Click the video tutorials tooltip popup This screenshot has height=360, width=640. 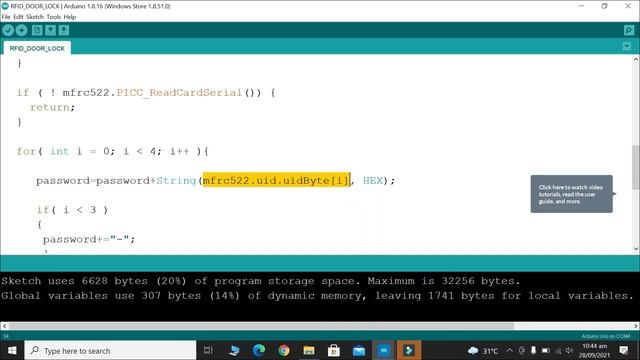coord(571,194)
